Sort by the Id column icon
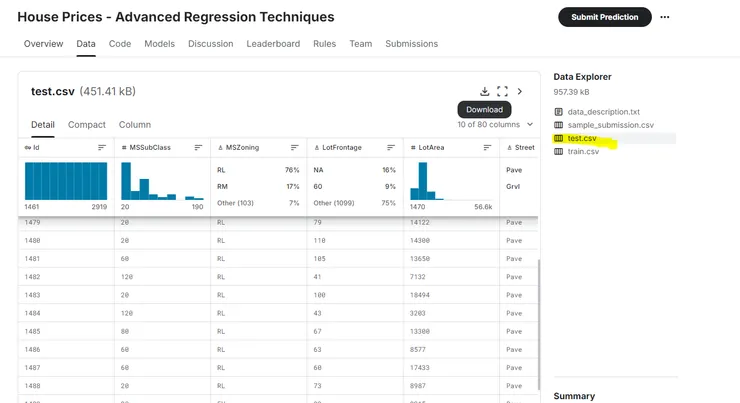 (x=102, y=147)
